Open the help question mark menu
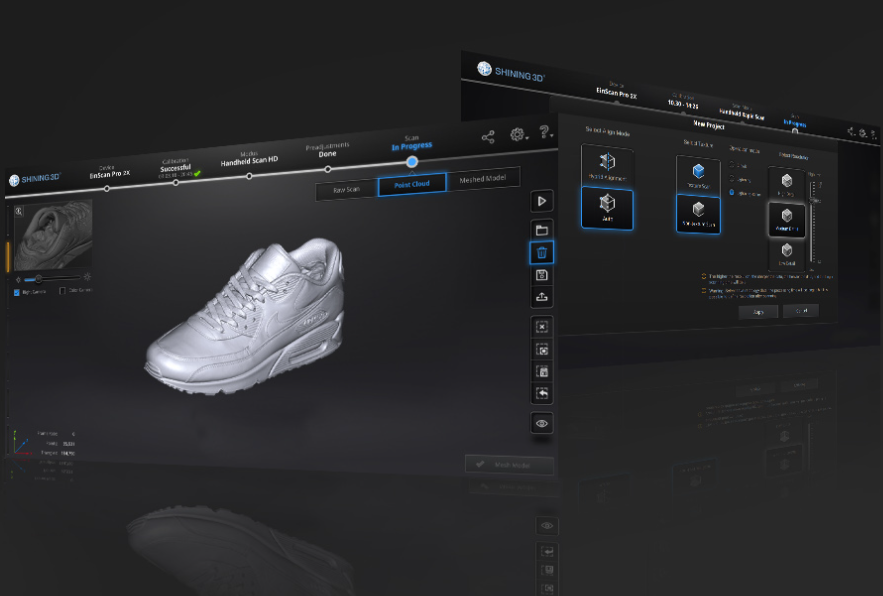883x596 pixels. 545,132
